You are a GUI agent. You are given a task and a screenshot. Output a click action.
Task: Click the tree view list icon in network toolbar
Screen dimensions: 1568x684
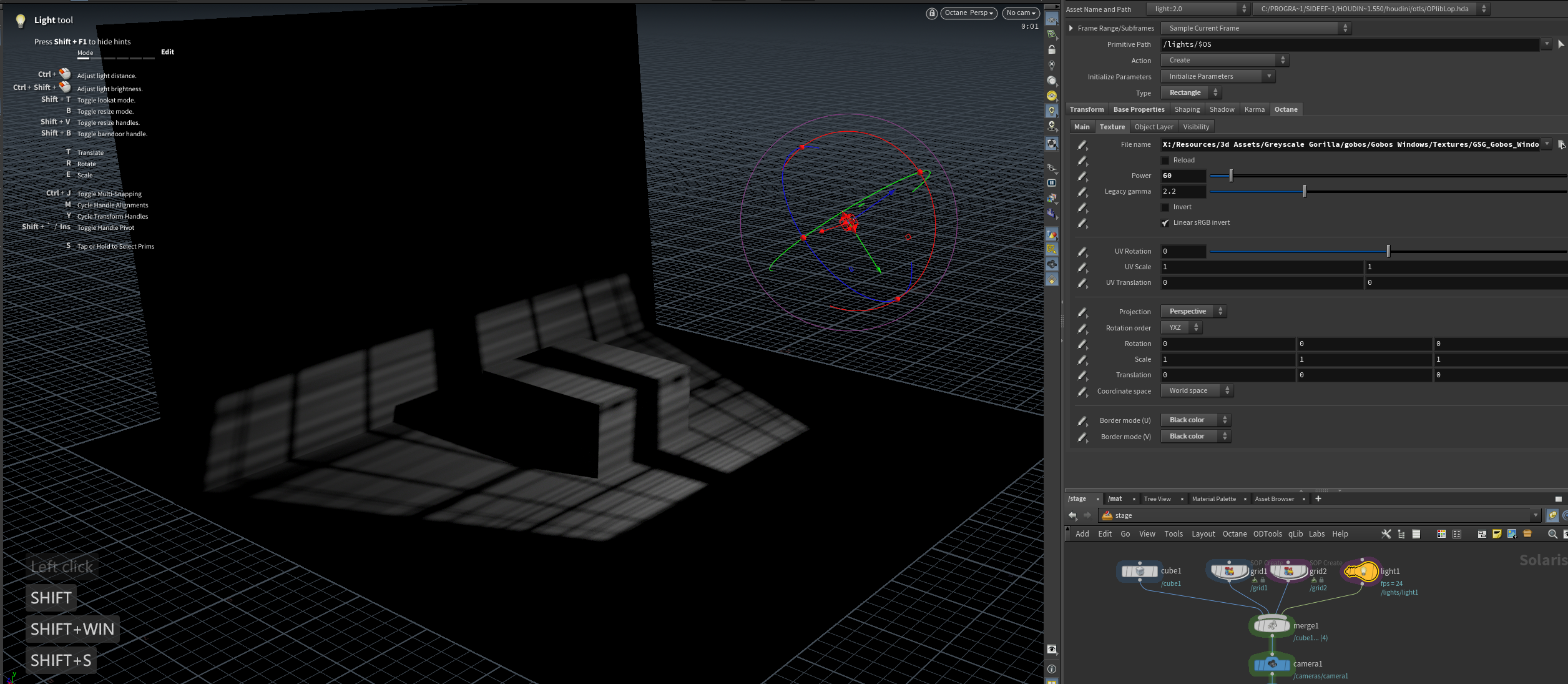click(1401, 534)
